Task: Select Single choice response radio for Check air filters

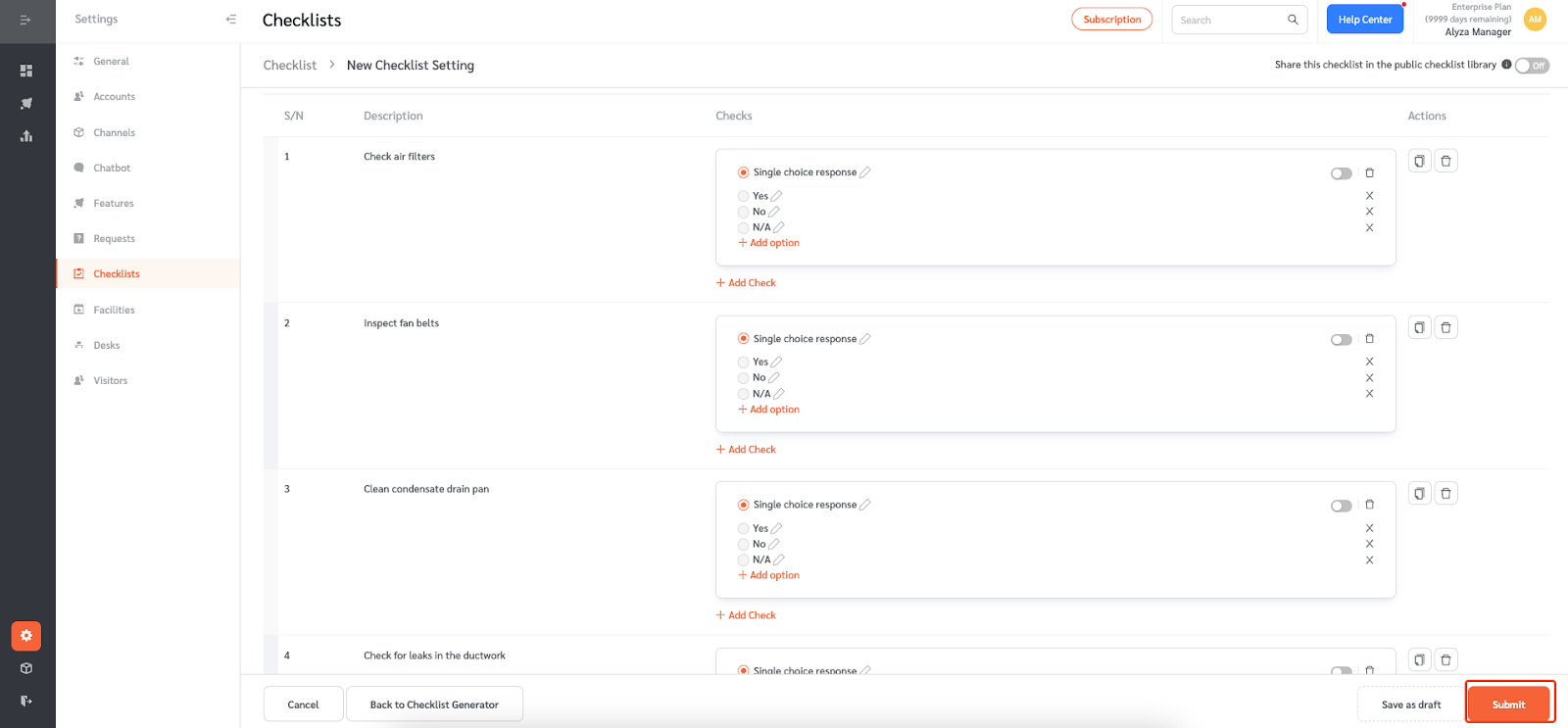Action: pyautogui.click(x=744, y=172)
